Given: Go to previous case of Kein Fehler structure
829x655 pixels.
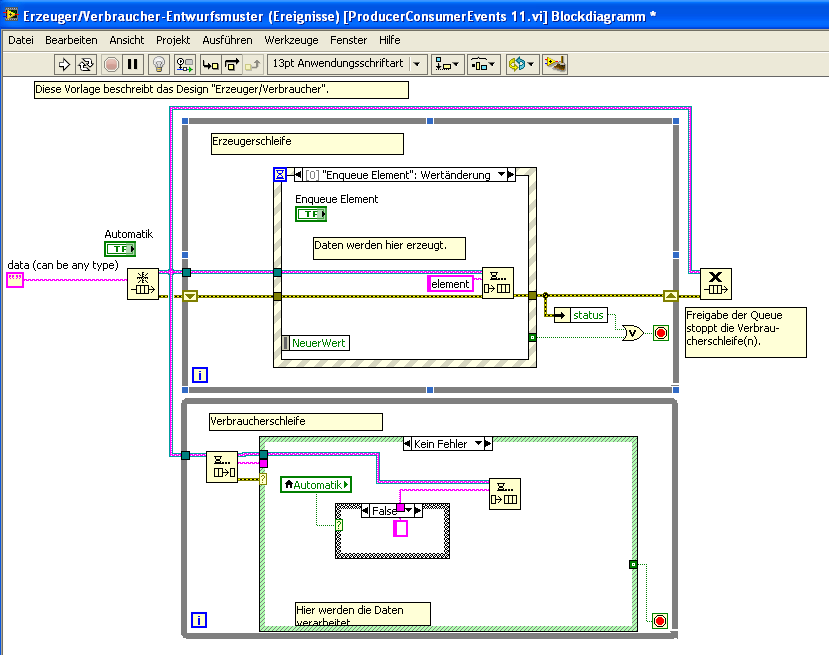Looking at the screenshot, I should [407, 444].
